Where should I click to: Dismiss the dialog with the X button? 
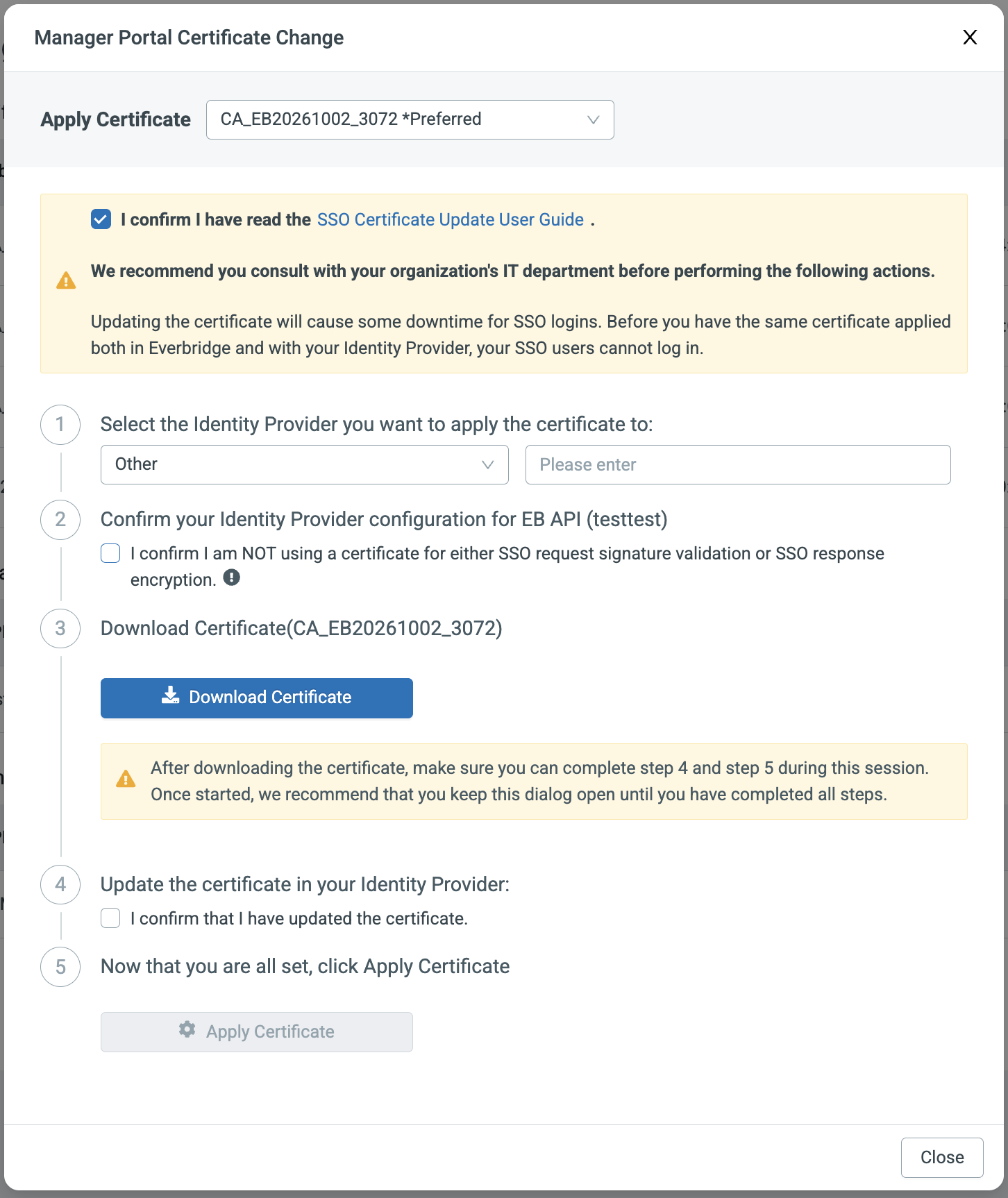pos(970,37)
